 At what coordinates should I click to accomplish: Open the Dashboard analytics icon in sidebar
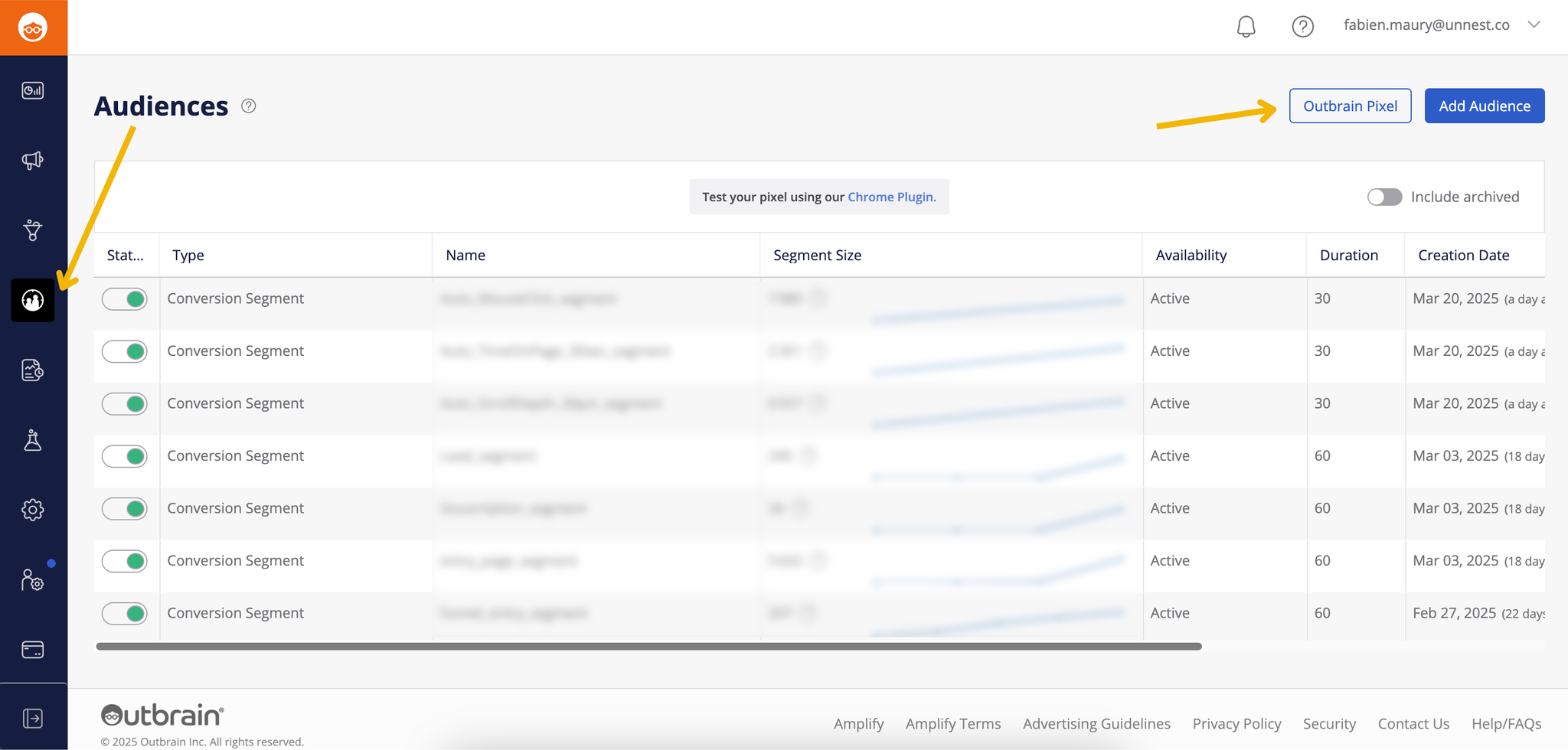(32, 90)
